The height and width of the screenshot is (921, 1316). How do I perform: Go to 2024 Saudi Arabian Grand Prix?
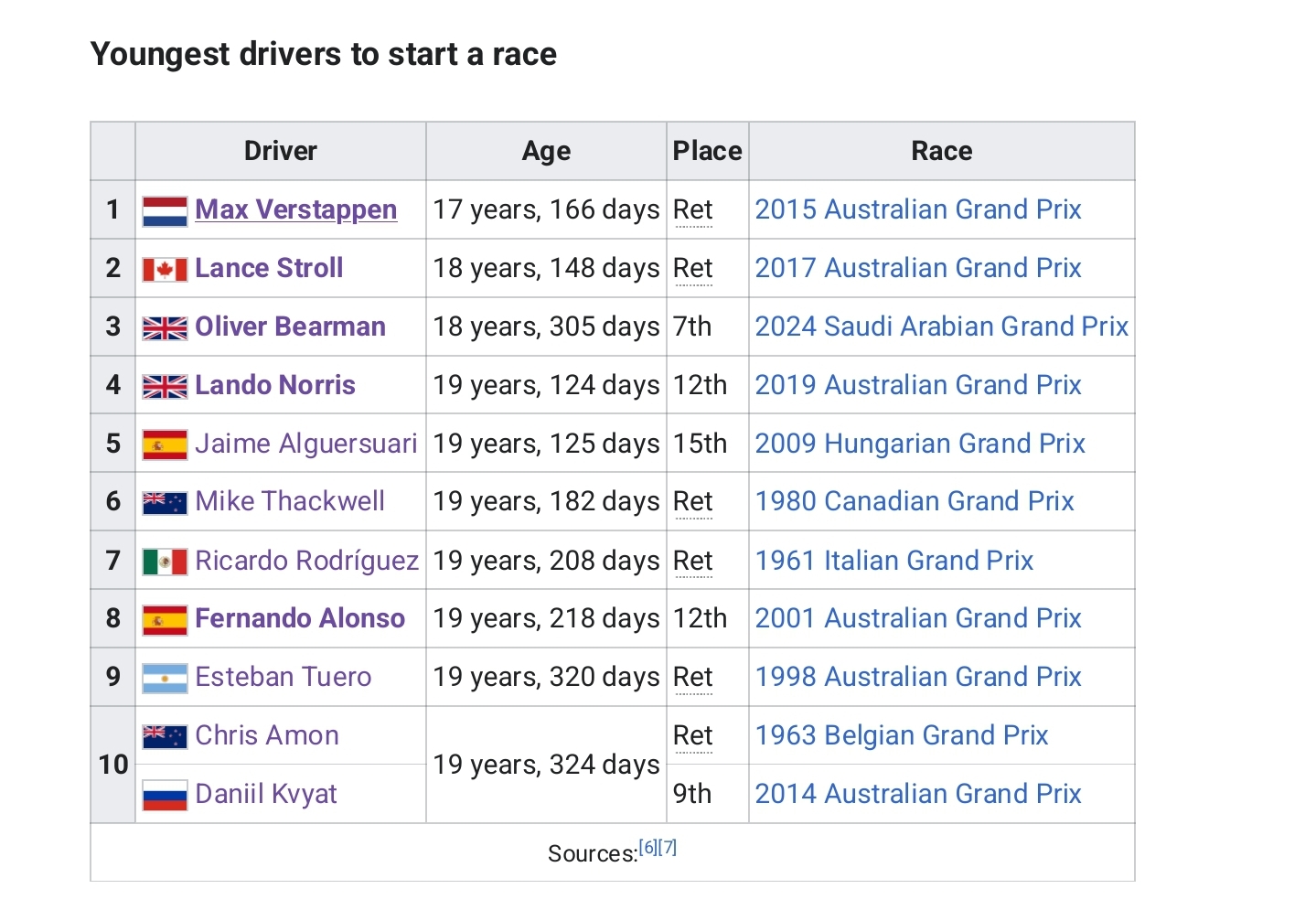click(x=941, y=327)
